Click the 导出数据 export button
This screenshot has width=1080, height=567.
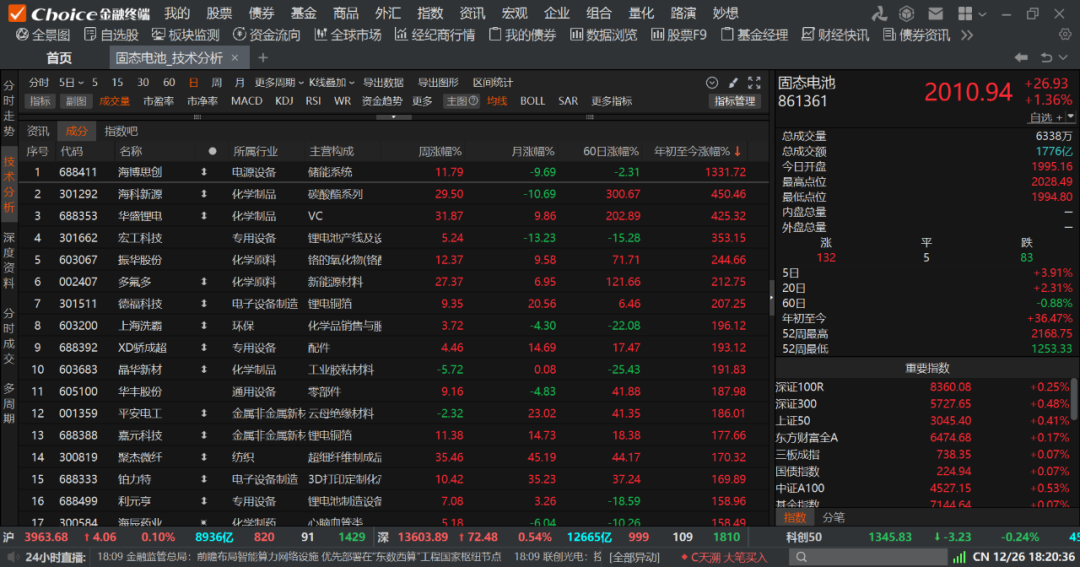(x=383, y=83)
